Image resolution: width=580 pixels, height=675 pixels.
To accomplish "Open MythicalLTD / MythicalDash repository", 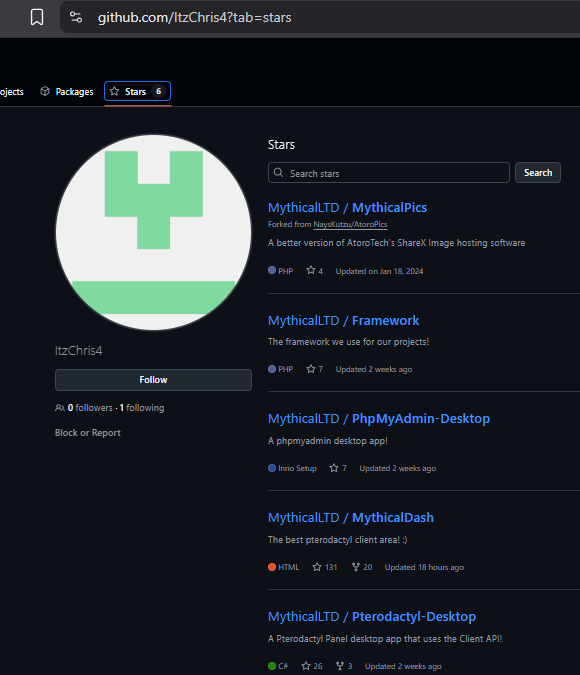I will click(350, 517).
